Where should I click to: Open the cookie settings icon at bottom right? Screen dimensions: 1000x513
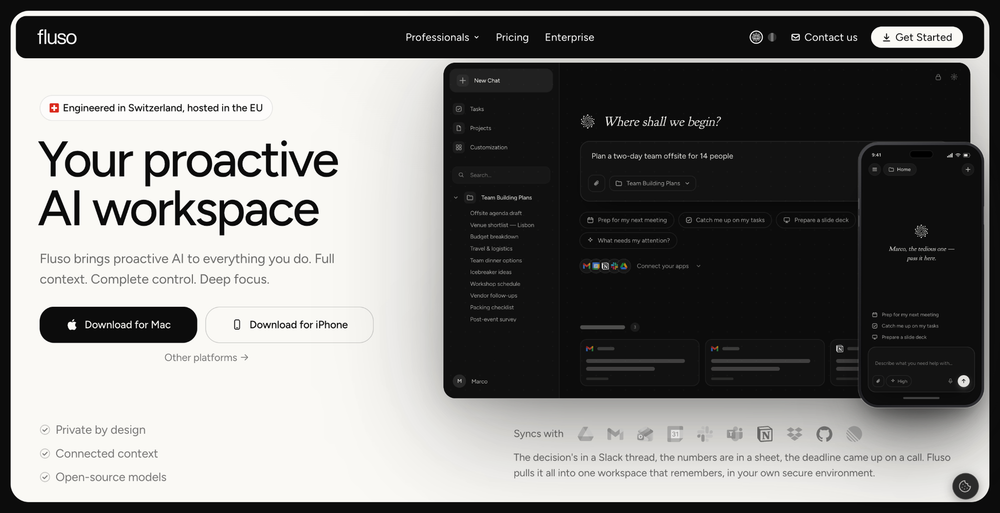click(x=965, y=486)
